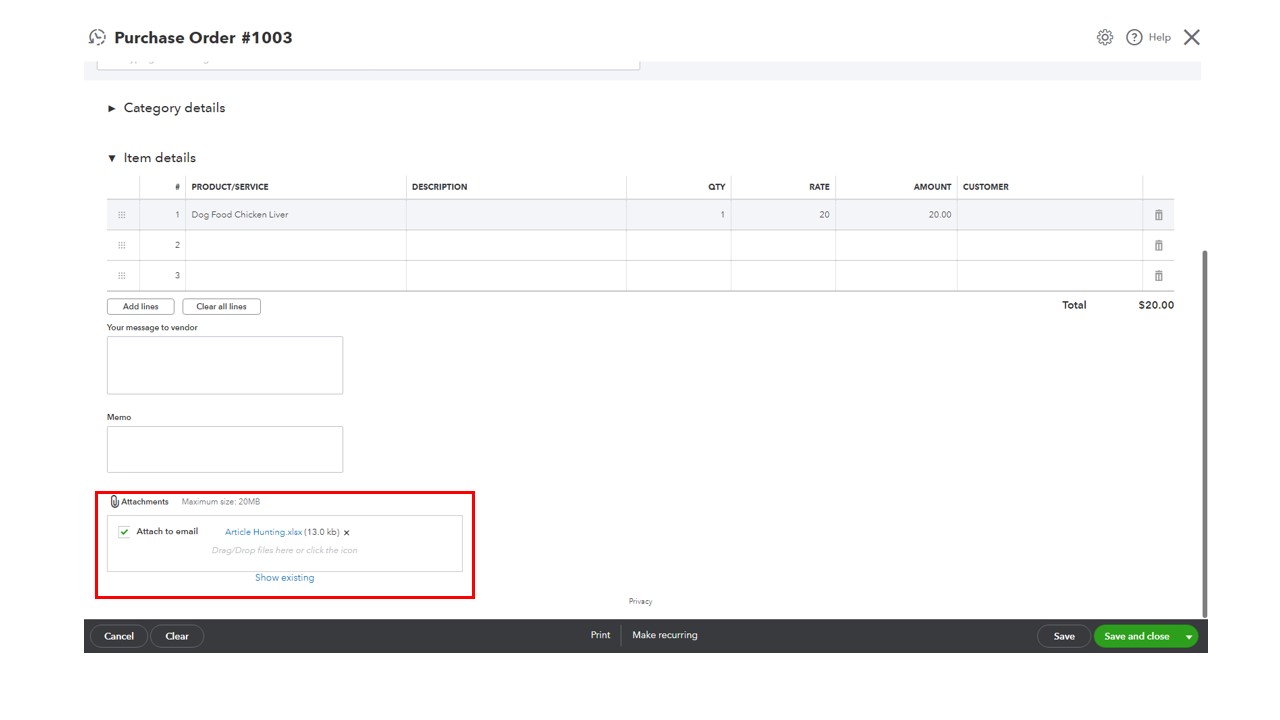The image size is (1280, 720).
Task: Click the drag handle on line 2
Action: (x=121, y=244)
